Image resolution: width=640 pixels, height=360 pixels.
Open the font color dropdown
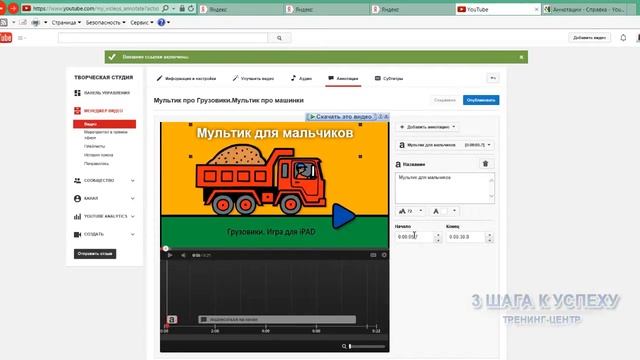pos(445,211)
